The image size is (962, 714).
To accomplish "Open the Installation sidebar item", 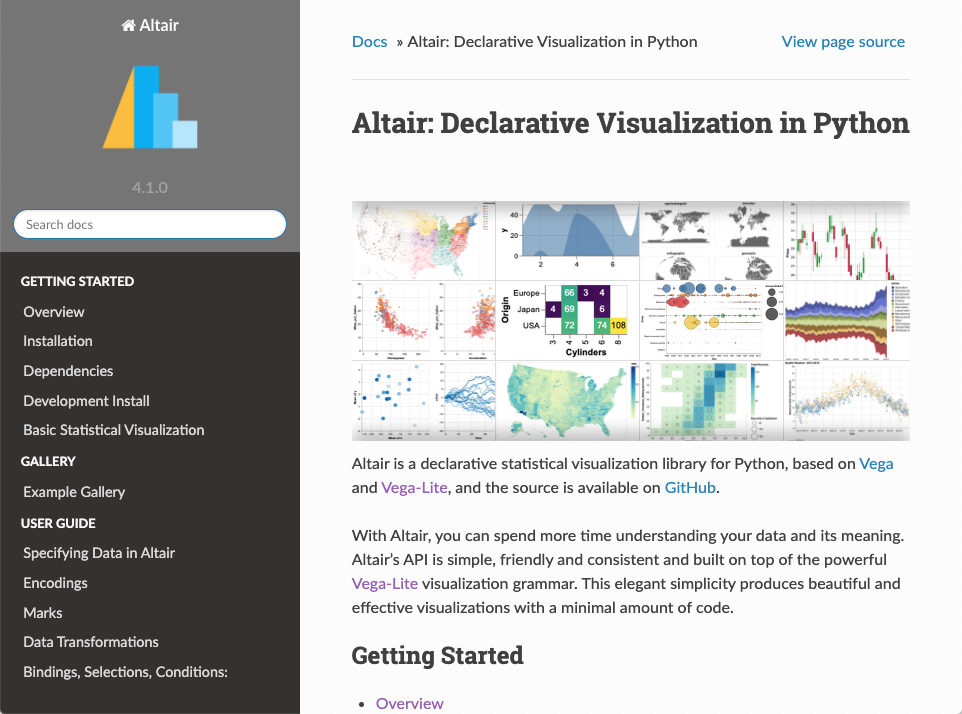I will click(x=58, y=341).
